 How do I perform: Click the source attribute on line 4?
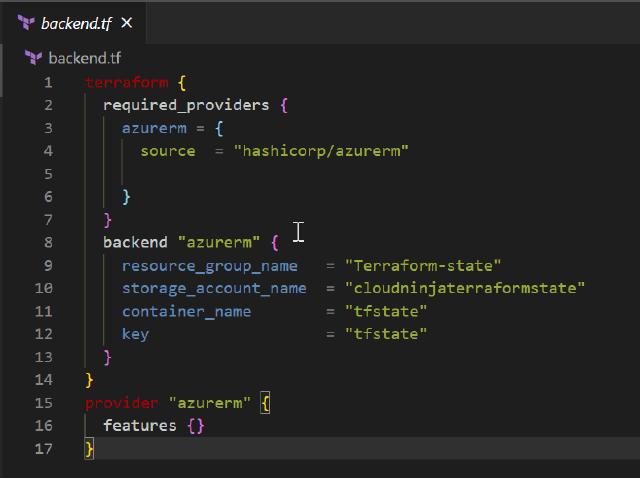tap(167, 151)
